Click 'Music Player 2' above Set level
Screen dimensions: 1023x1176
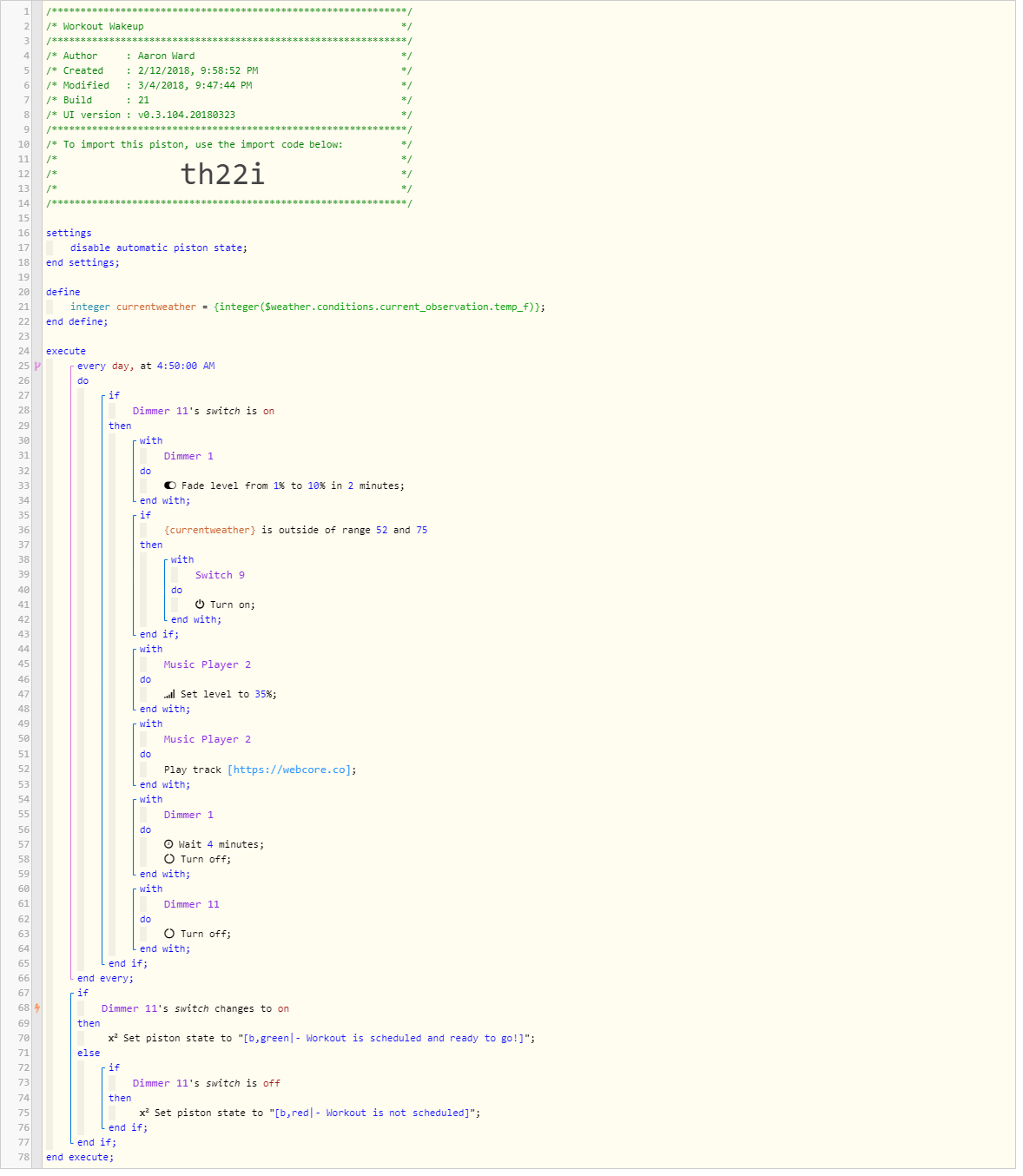tap(208, 664)
